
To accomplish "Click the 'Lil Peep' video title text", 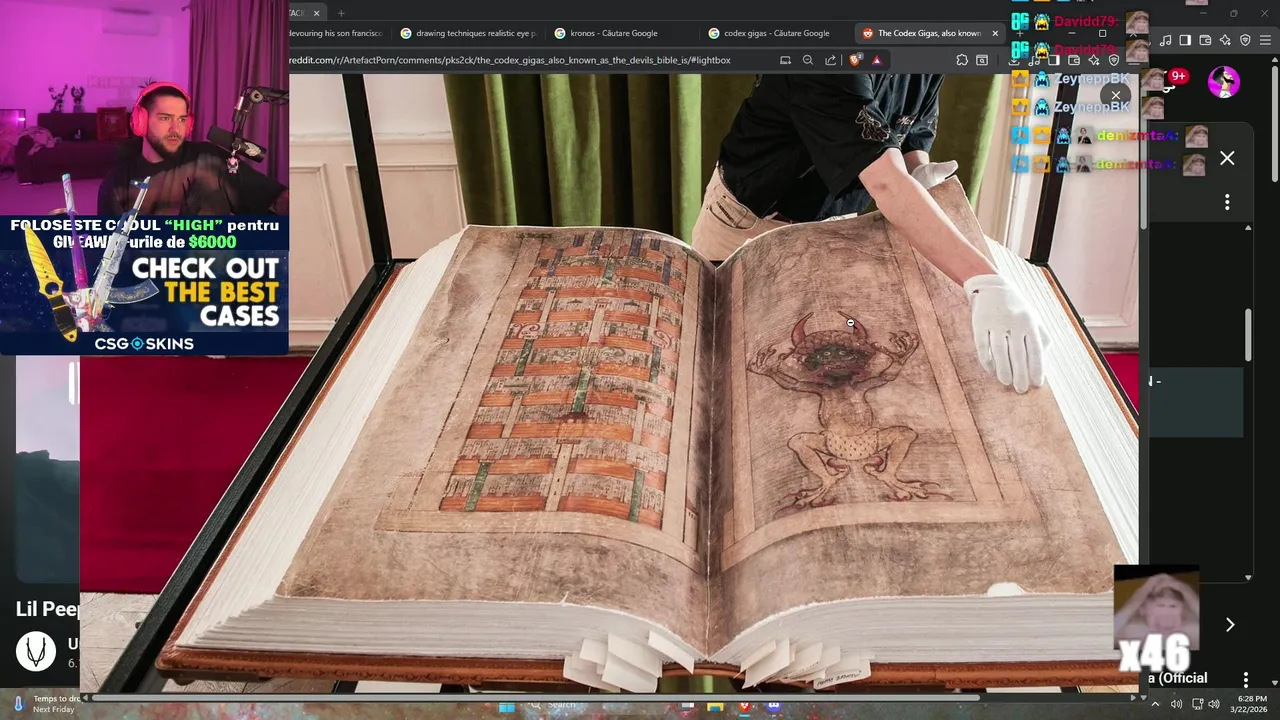I will 48,608.
